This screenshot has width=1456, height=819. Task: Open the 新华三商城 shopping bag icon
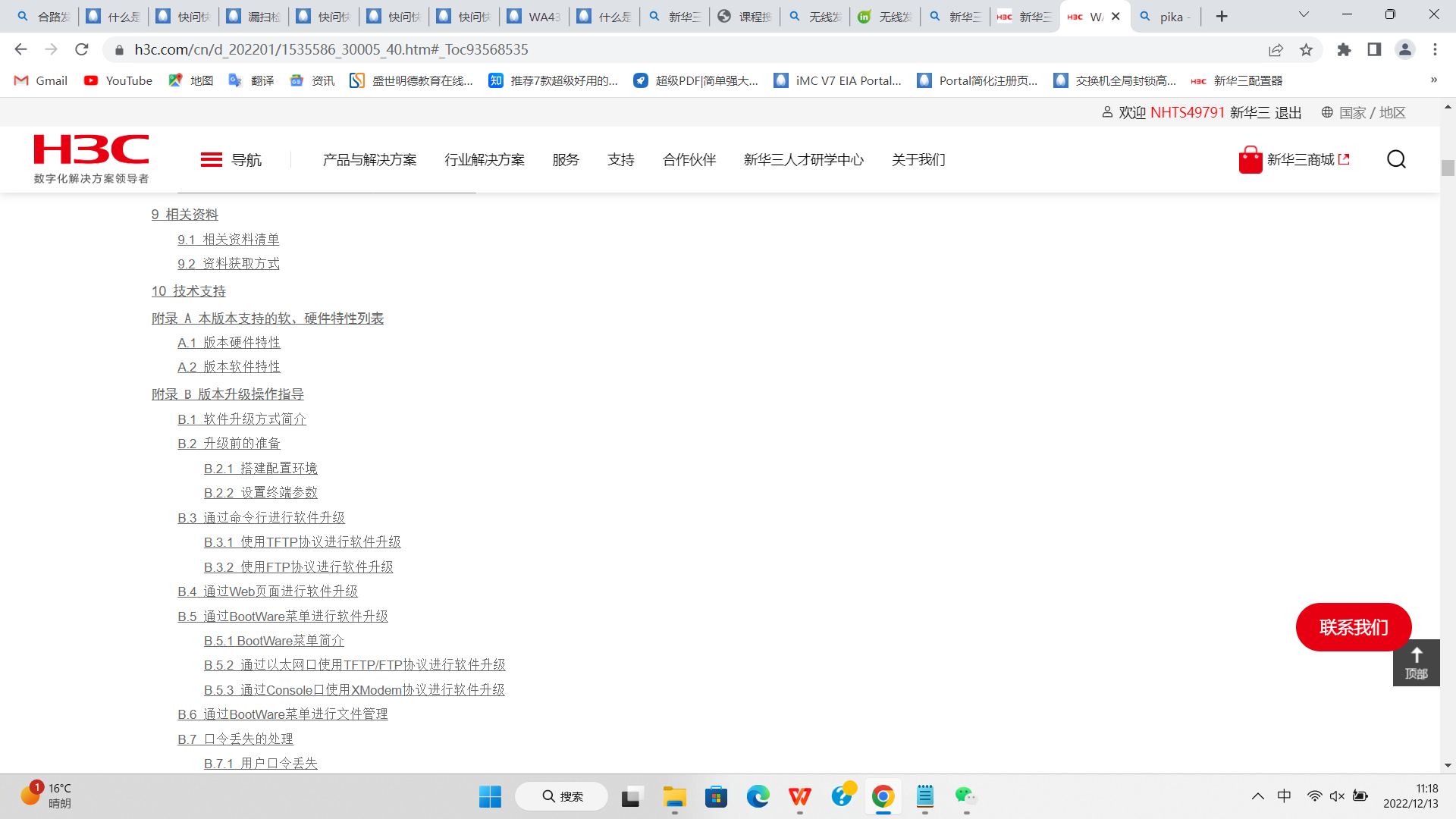1250,160
